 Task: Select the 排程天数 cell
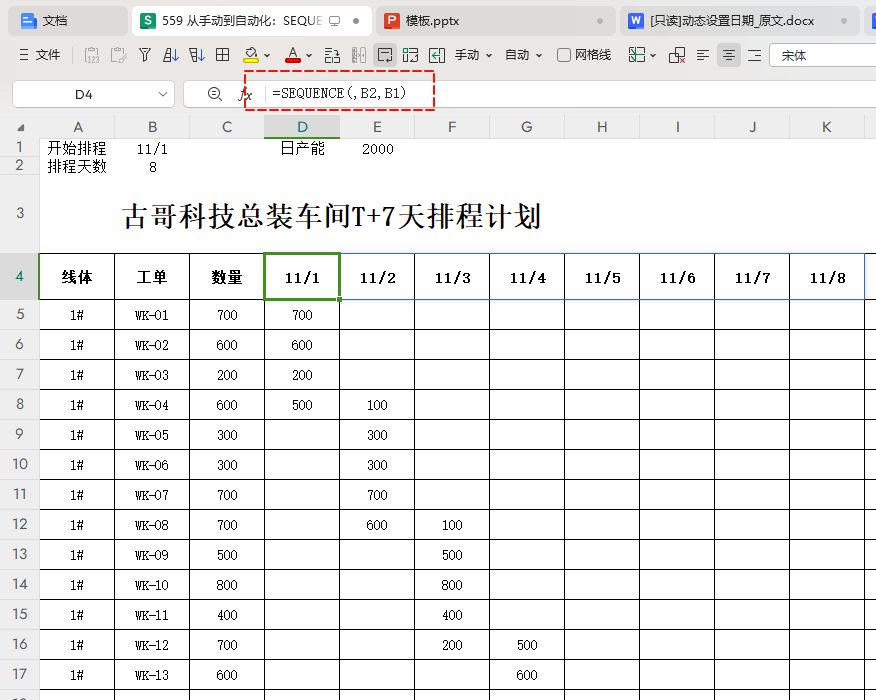pos(77,166)
